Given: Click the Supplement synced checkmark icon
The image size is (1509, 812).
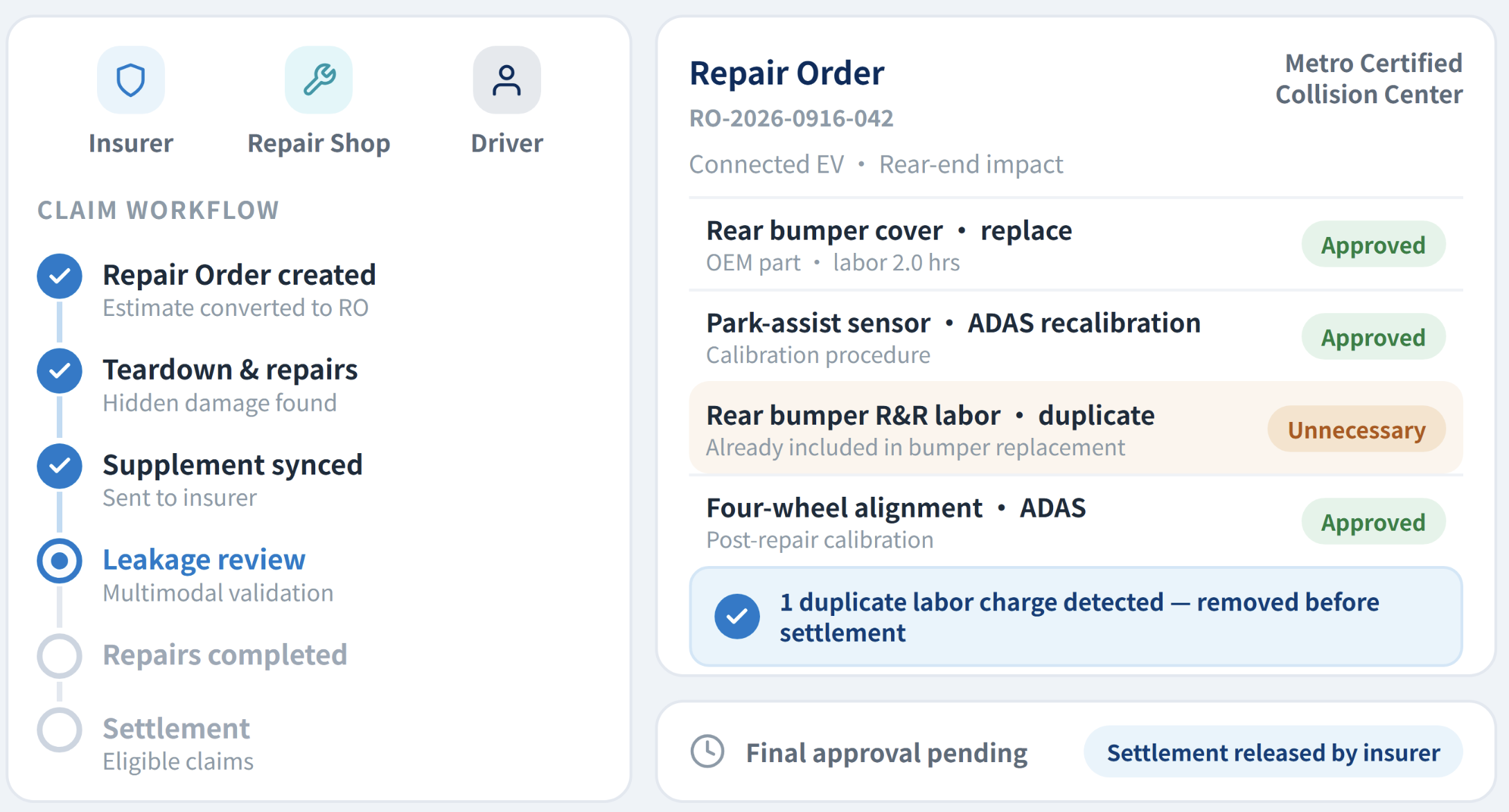Looking at the screenshot, I should coord(60,466).
